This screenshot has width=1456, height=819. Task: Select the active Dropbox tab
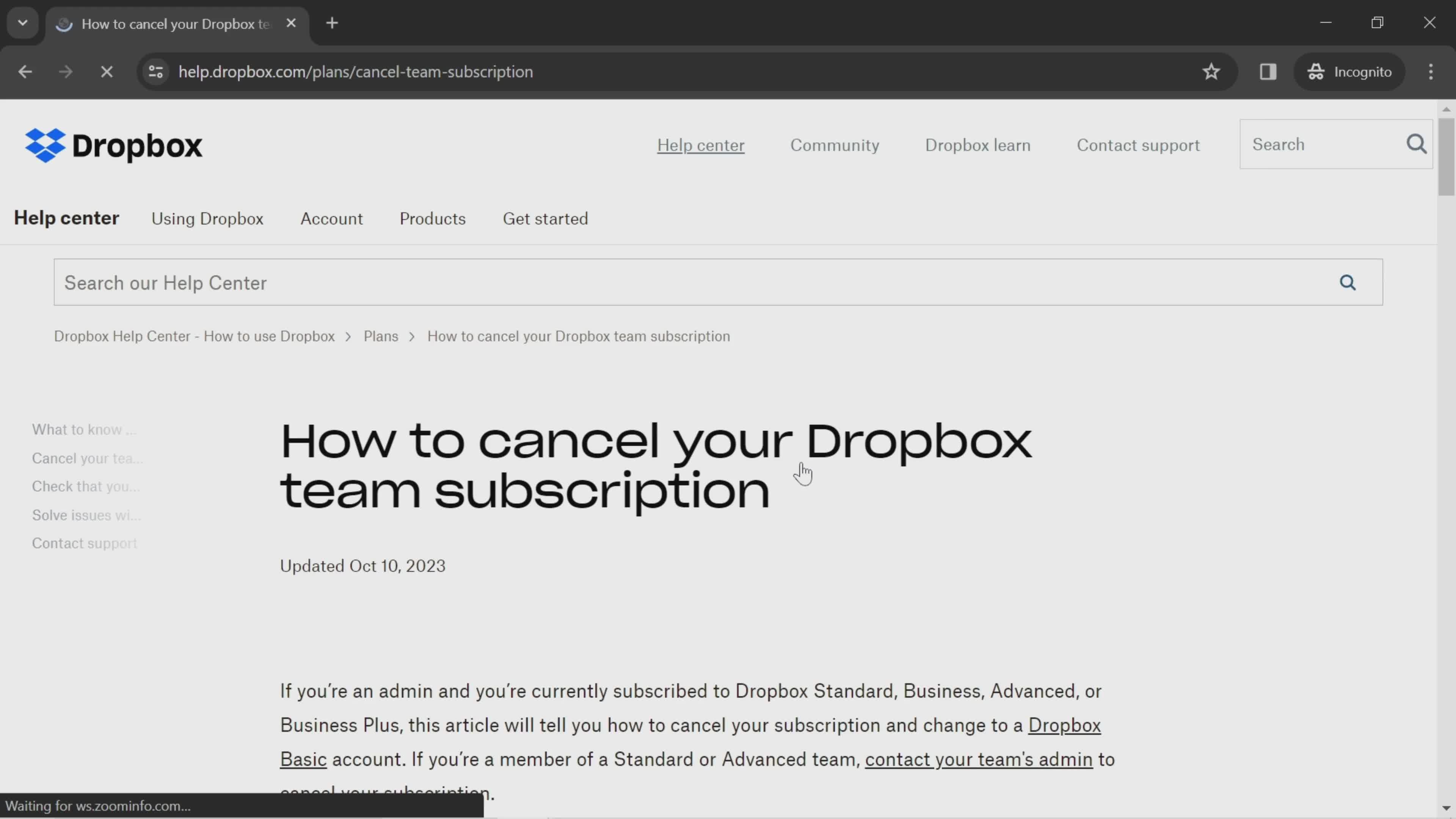pyautogui.click(x=176, y=24)
